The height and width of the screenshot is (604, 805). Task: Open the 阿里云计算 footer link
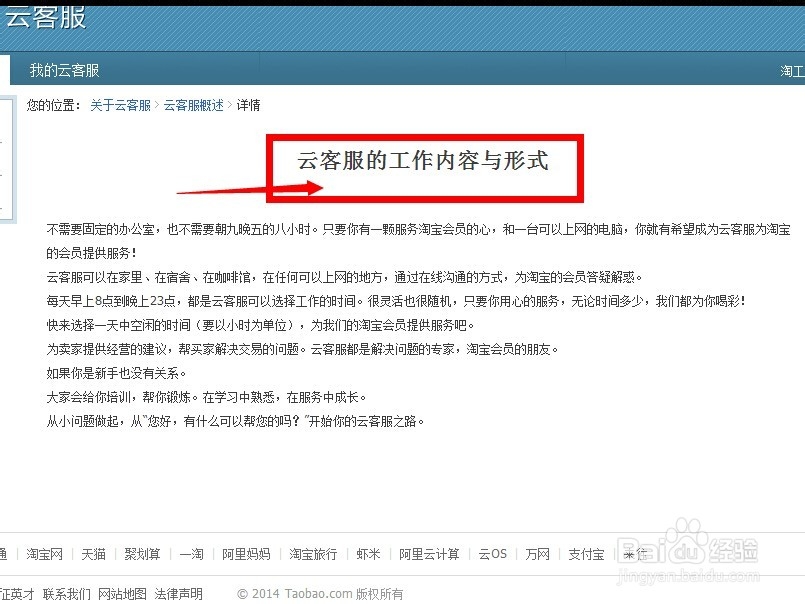(429, 554)
